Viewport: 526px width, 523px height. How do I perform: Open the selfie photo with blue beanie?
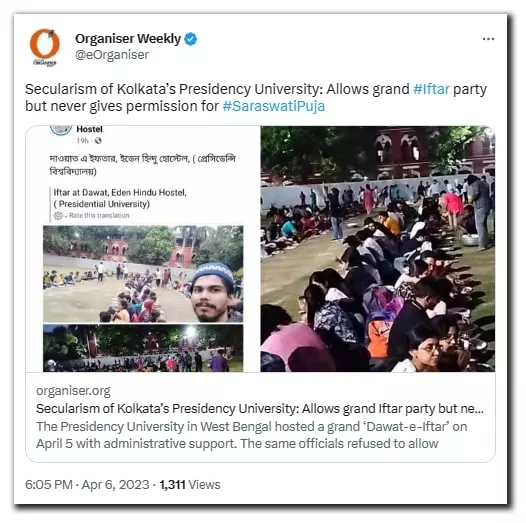coord(143,274)
